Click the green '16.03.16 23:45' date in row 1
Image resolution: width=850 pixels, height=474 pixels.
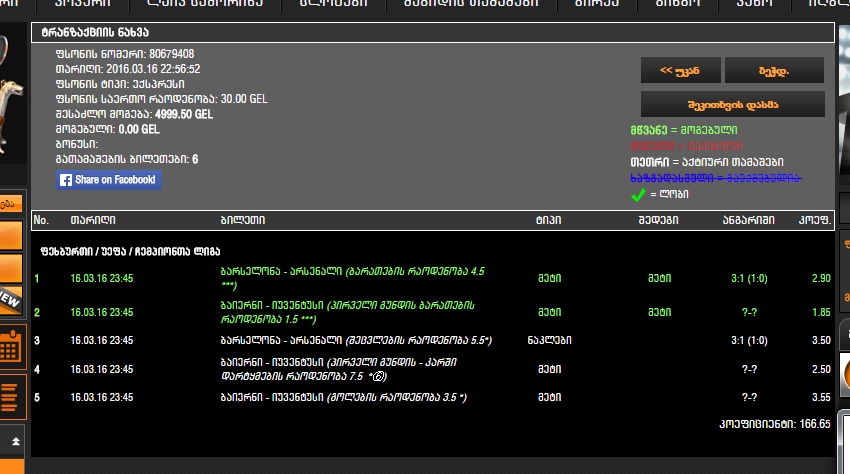tap(102, 278)
